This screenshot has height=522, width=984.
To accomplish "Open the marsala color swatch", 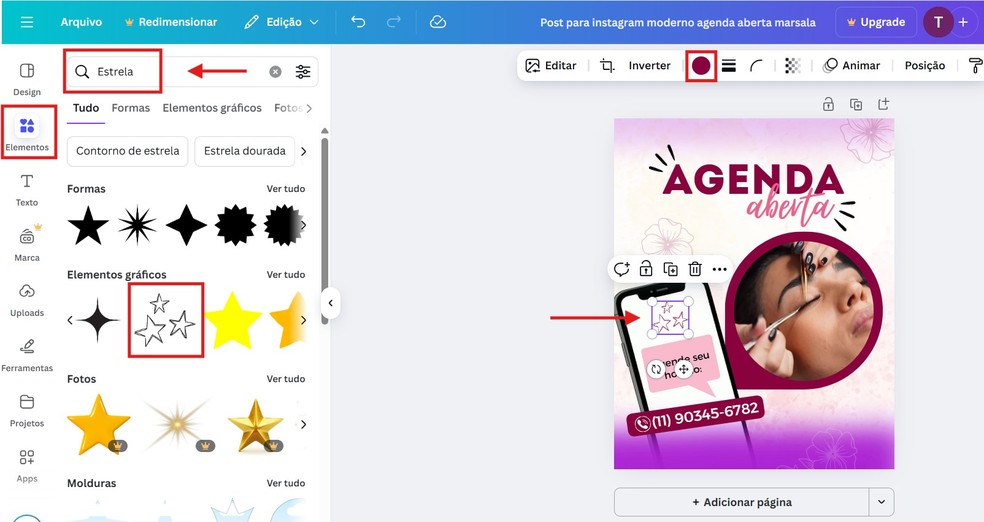I will (701, 65).
